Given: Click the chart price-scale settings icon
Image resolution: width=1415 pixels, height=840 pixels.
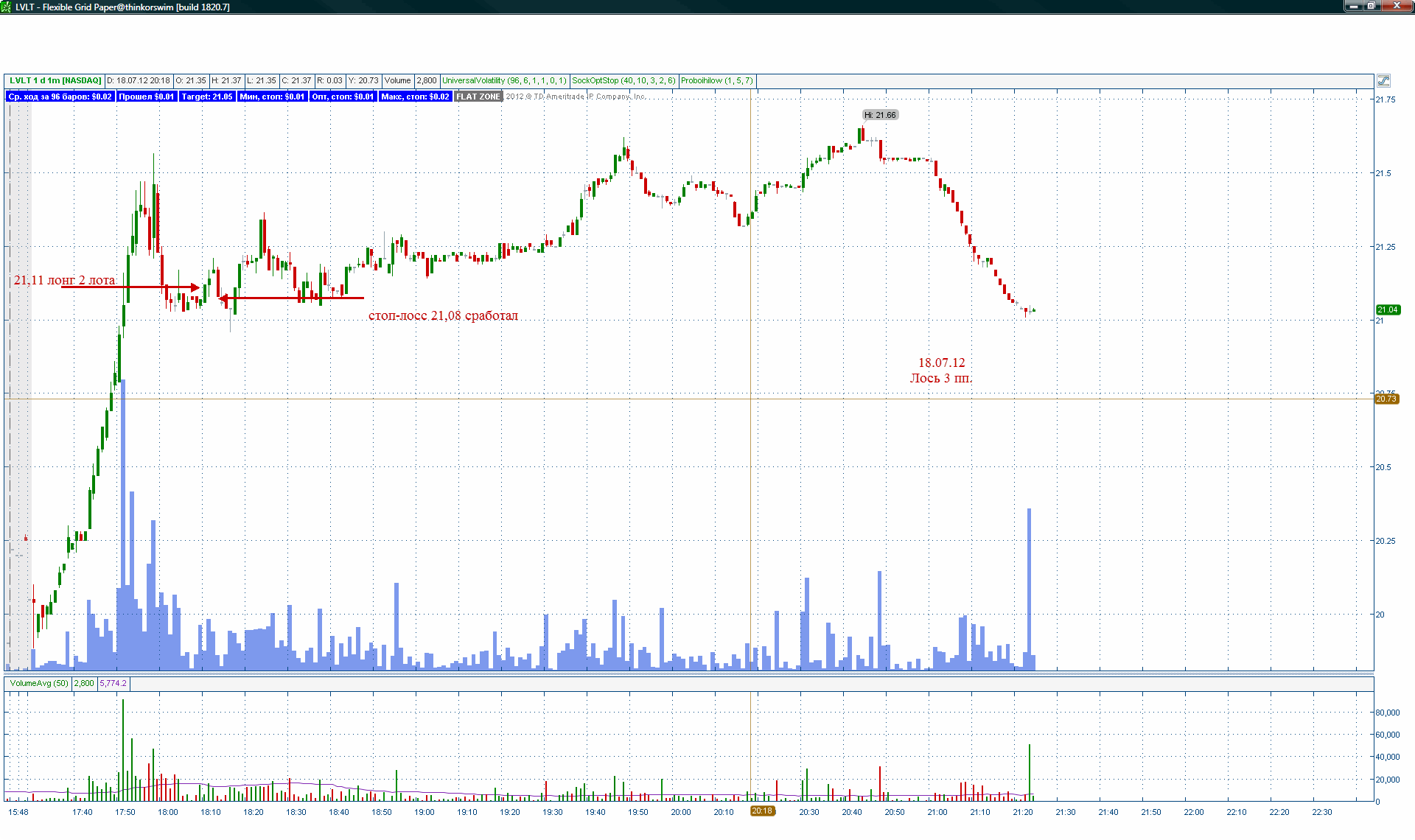Looking at the screenshot, I should 1383,81.
